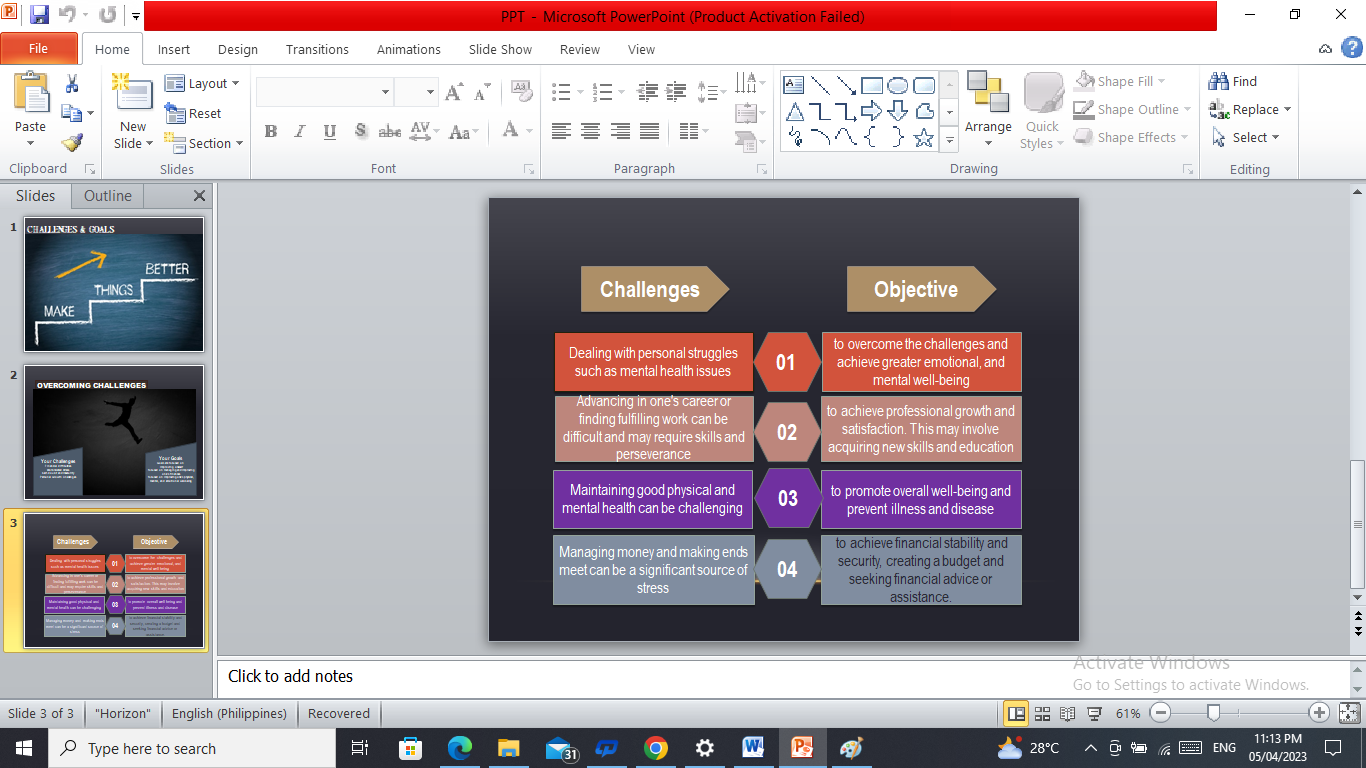Select the Text Box shape
This screenshot has height=768, width=1366.
[794, 85]
